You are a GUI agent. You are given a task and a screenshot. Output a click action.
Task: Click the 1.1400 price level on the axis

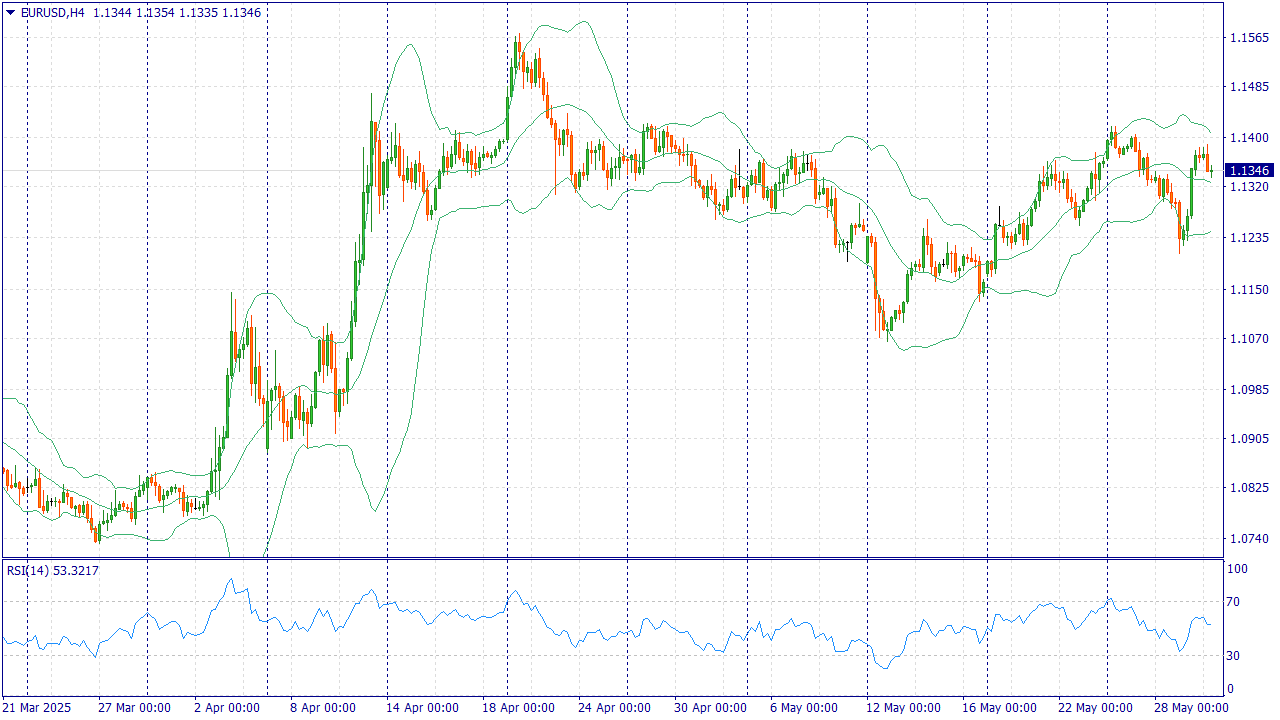1250,137
